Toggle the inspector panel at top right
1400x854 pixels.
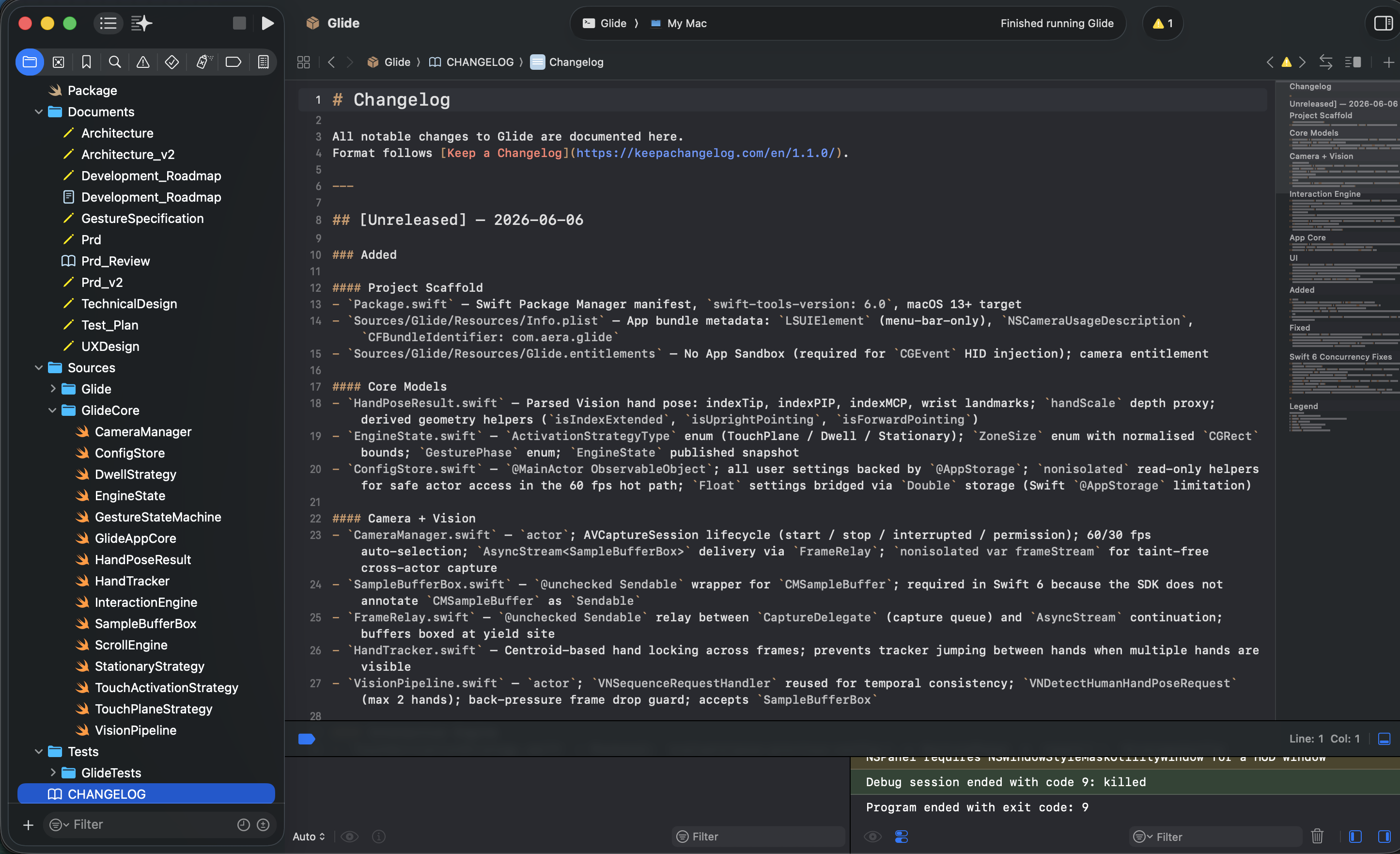pos(1383,23)
